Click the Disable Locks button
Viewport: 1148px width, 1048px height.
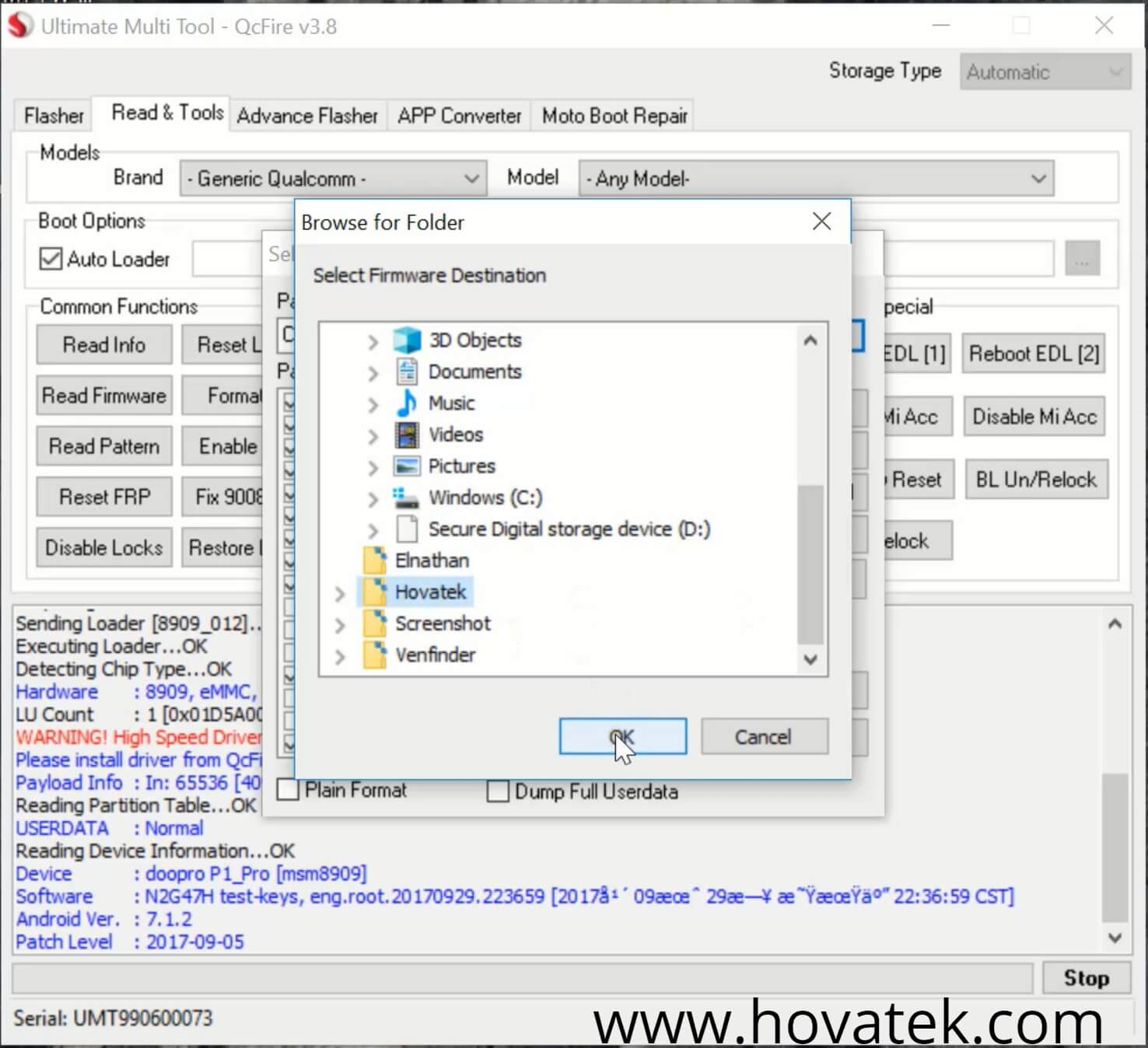pos(104,547)
